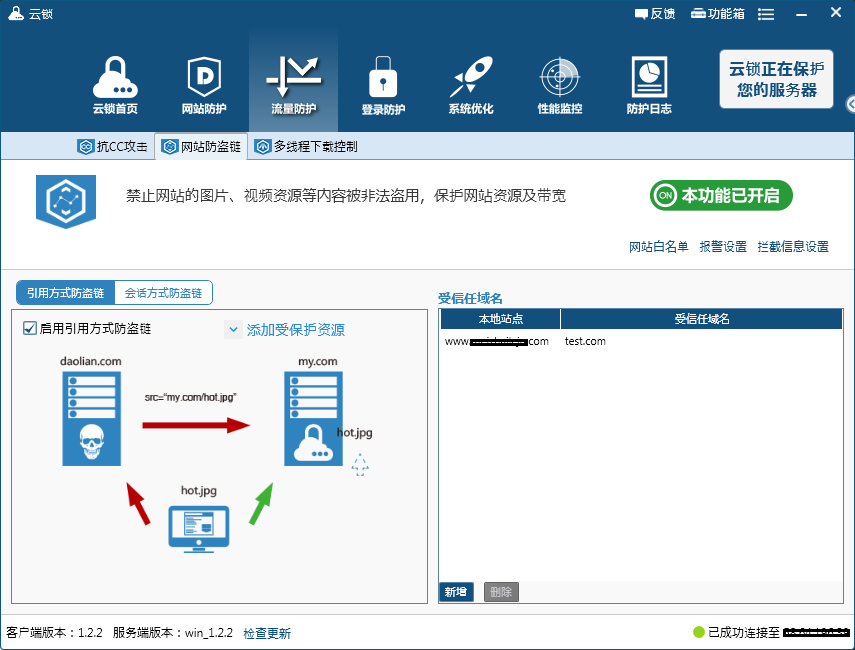Click the src="my.com/hot.jpg" label

pyautogui.click(x=190, y=397)
